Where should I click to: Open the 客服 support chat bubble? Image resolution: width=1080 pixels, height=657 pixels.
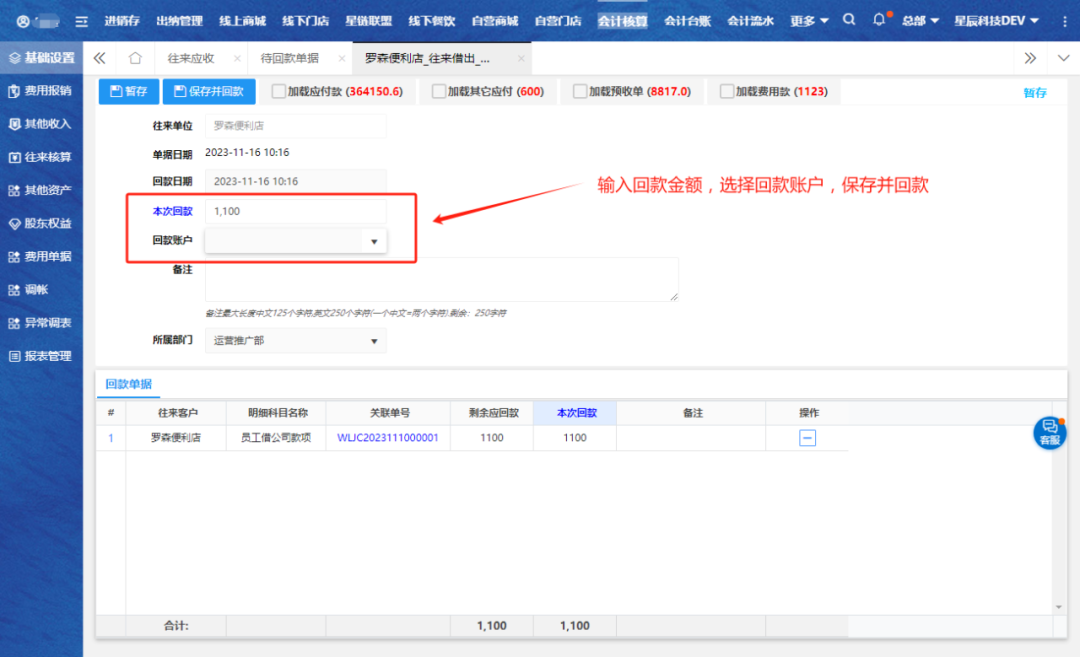[x=1049, y=432]
